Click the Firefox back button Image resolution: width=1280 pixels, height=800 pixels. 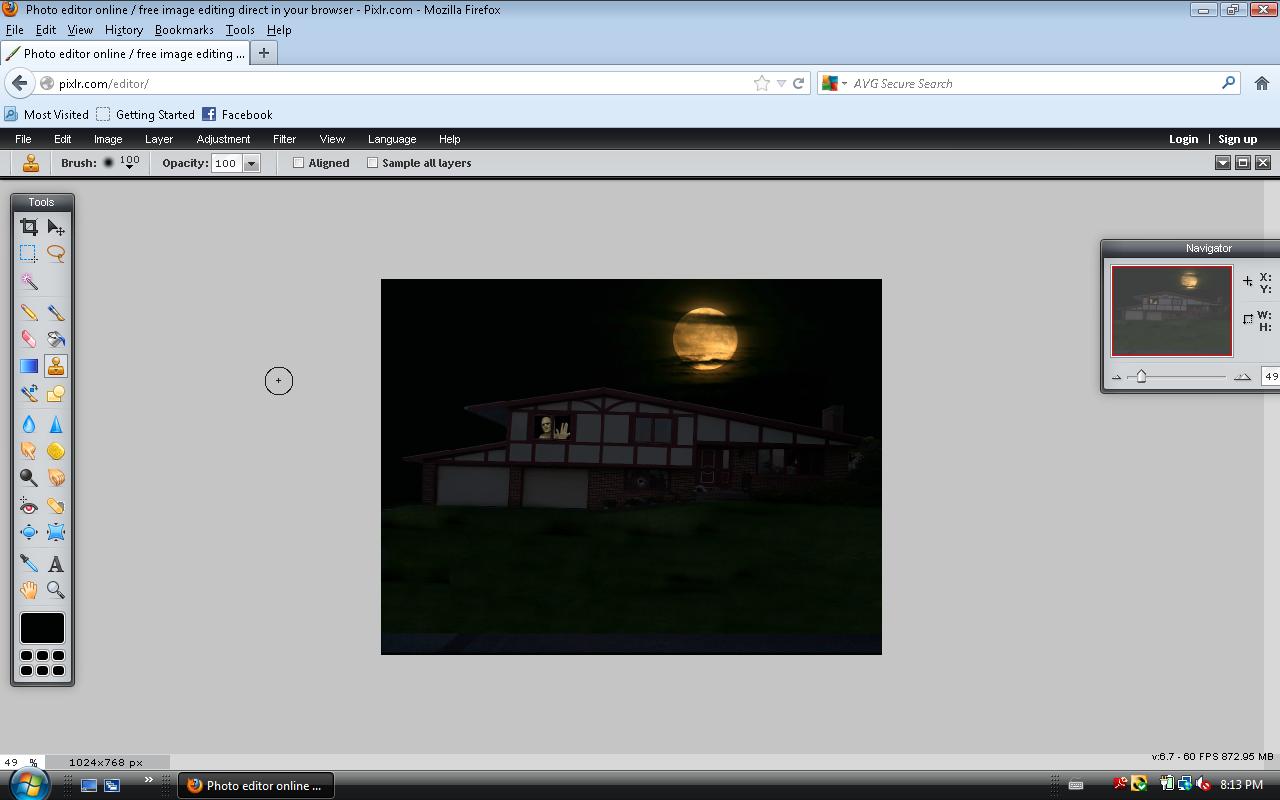coord(19,83)
